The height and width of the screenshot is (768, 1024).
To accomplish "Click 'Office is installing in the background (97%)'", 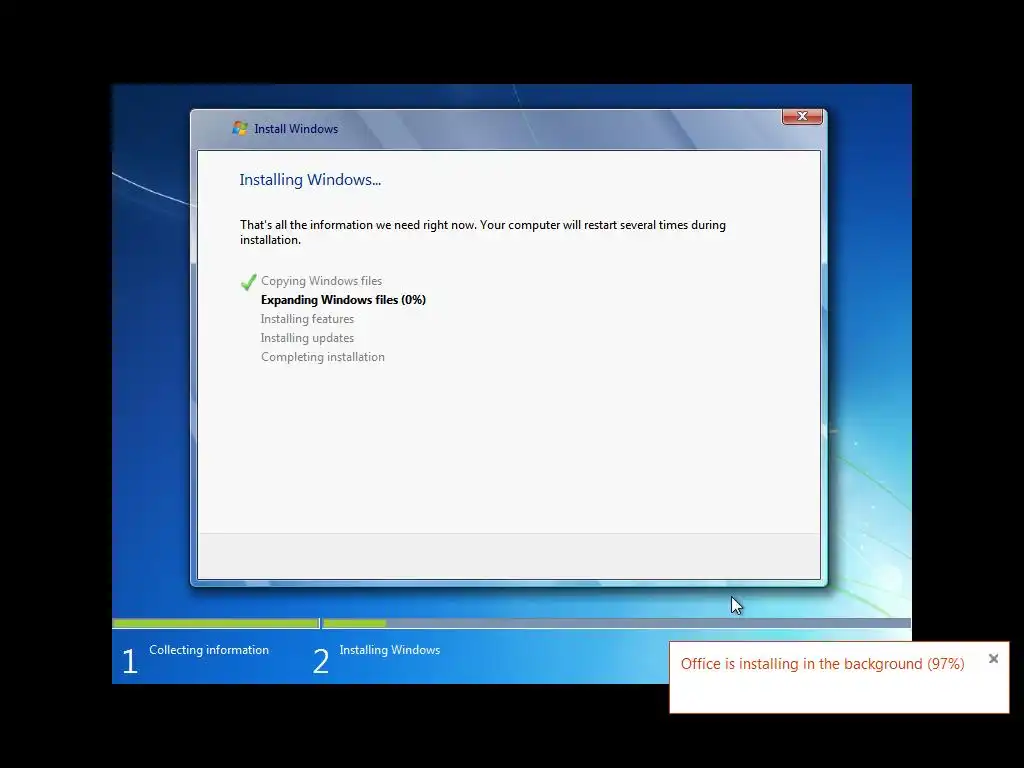I will tap(822, 664).
